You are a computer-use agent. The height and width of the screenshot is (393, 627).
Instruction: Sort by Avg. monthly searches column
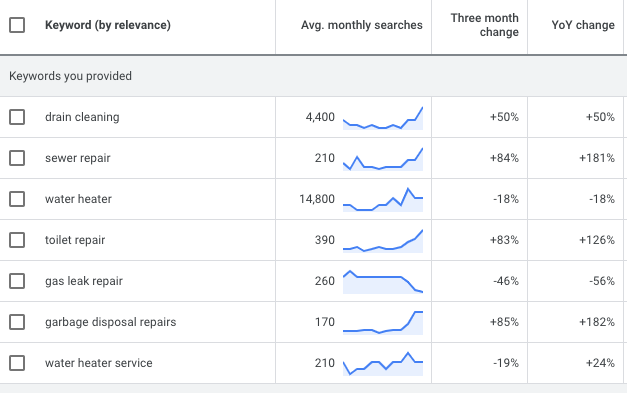[x=361, y=25]
